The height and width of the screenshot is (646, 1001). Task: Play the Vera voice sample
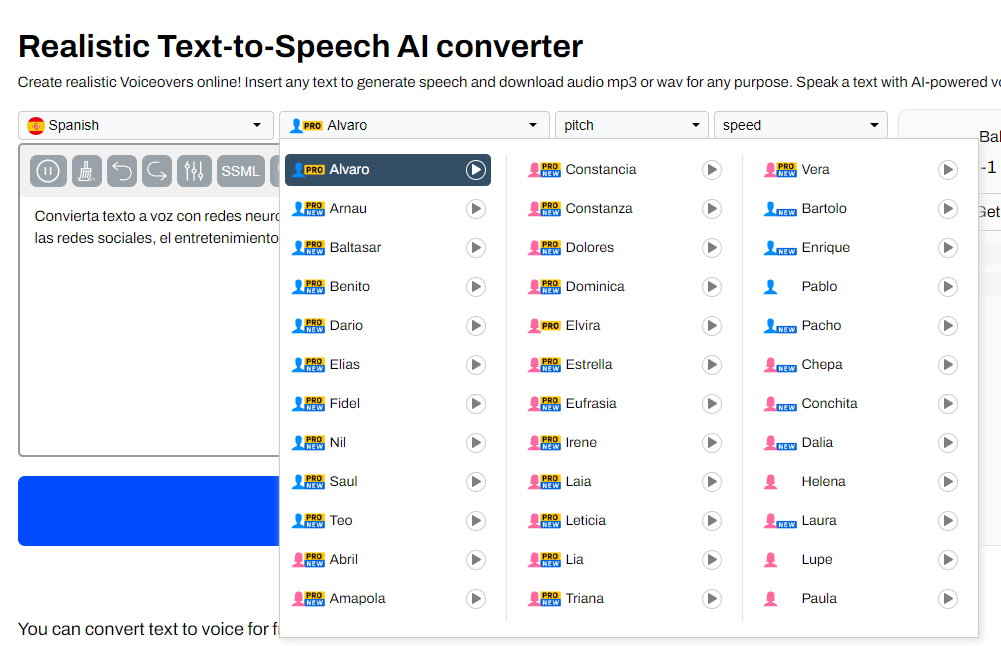(948, 170)
